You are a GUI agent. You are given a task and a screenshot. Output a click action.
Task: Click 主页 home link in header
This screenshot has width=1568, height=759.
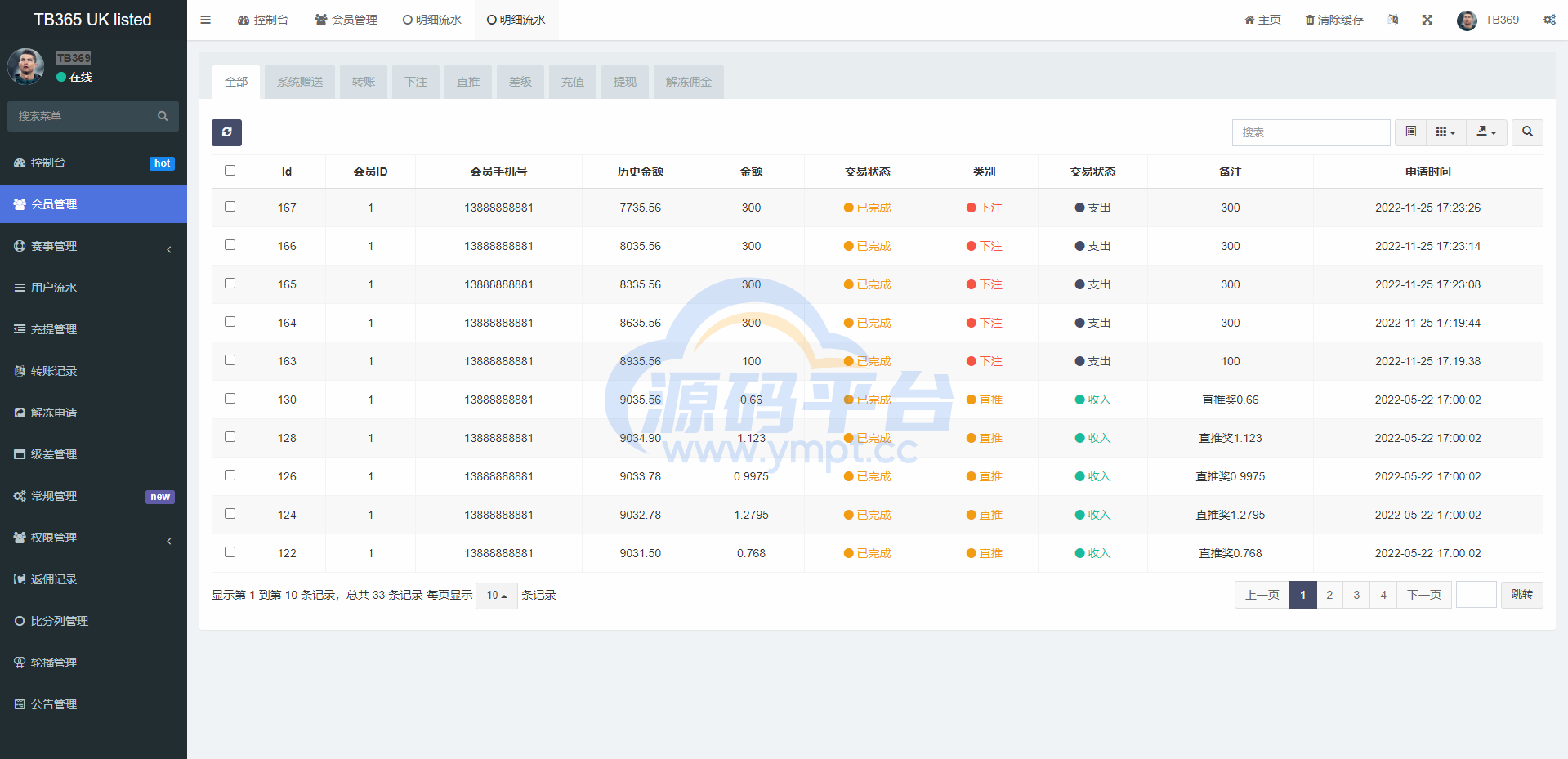tap(1262, 20)
